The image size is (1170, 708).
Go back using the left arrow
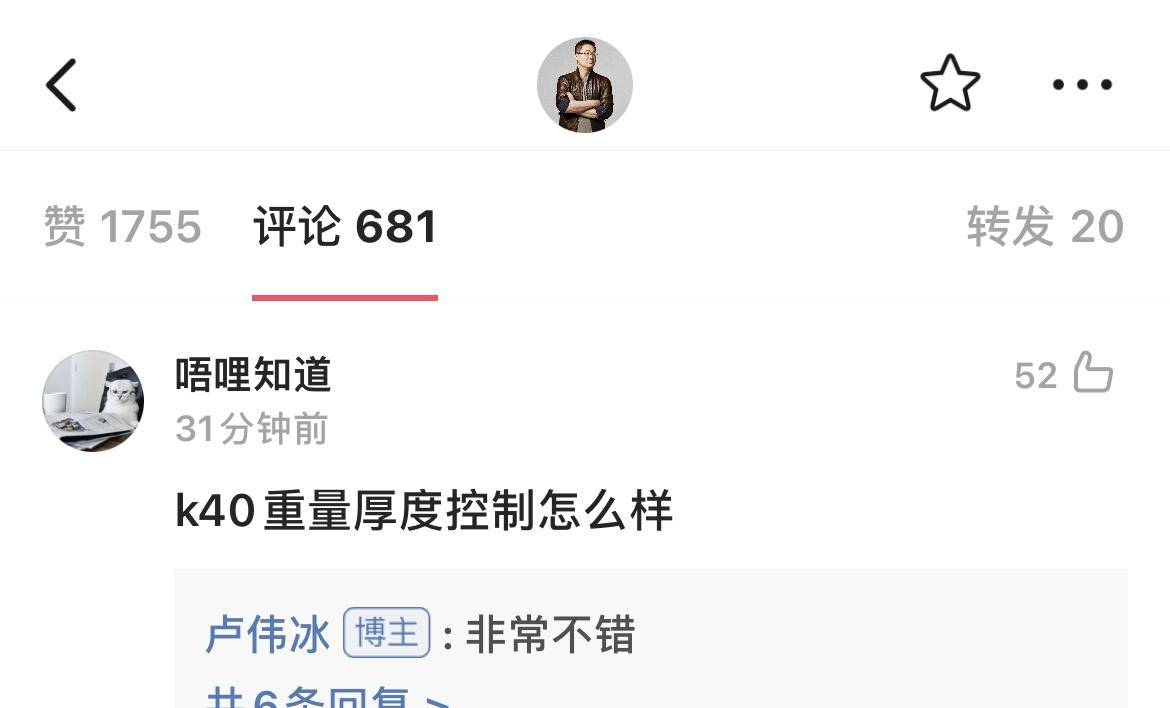(61, 85)
